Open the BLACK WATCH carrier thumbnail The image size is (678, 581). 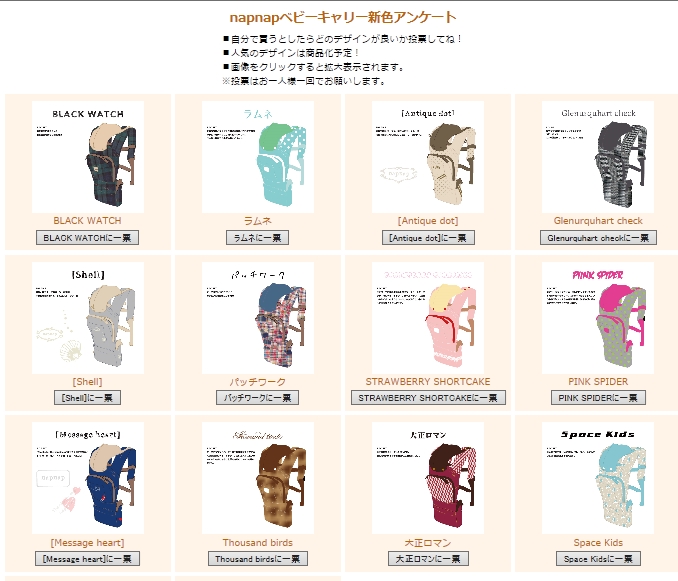[x=88, y=157]
